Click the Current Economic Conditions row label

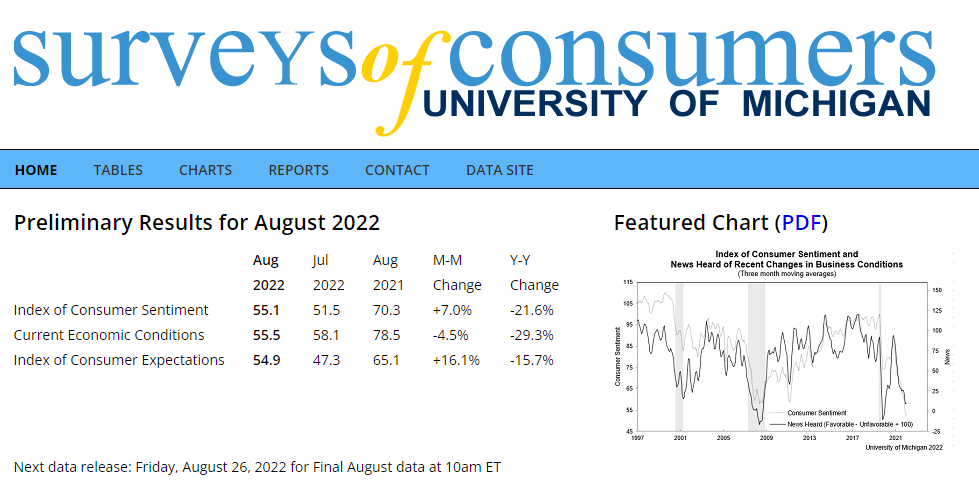(x=109, y=335)
